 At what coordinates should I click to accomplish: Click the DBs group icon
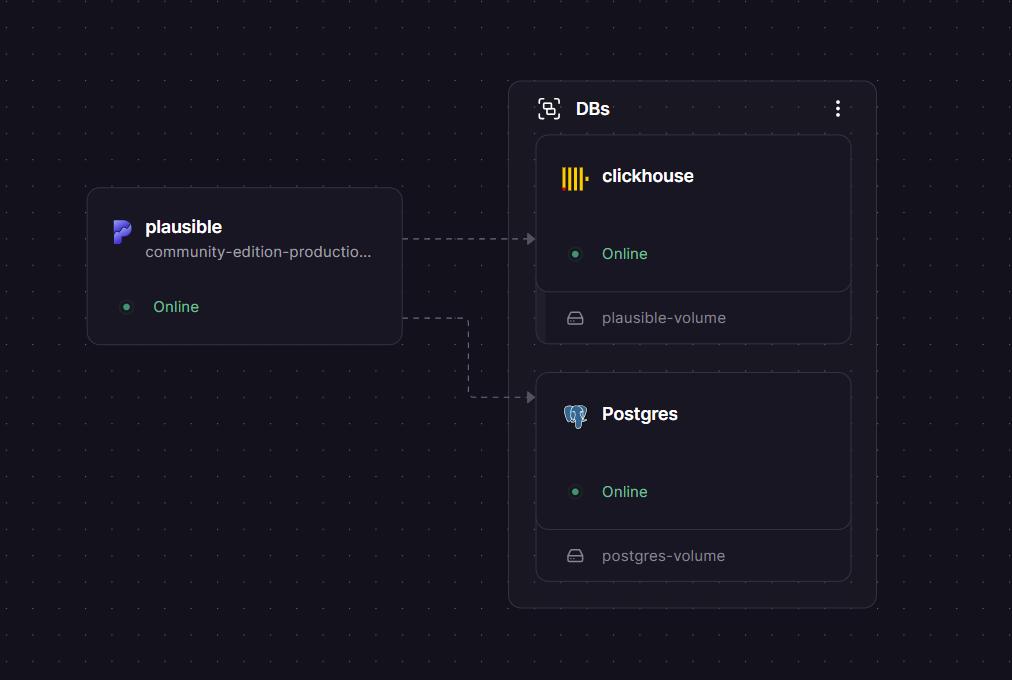(x=549, y=108)
